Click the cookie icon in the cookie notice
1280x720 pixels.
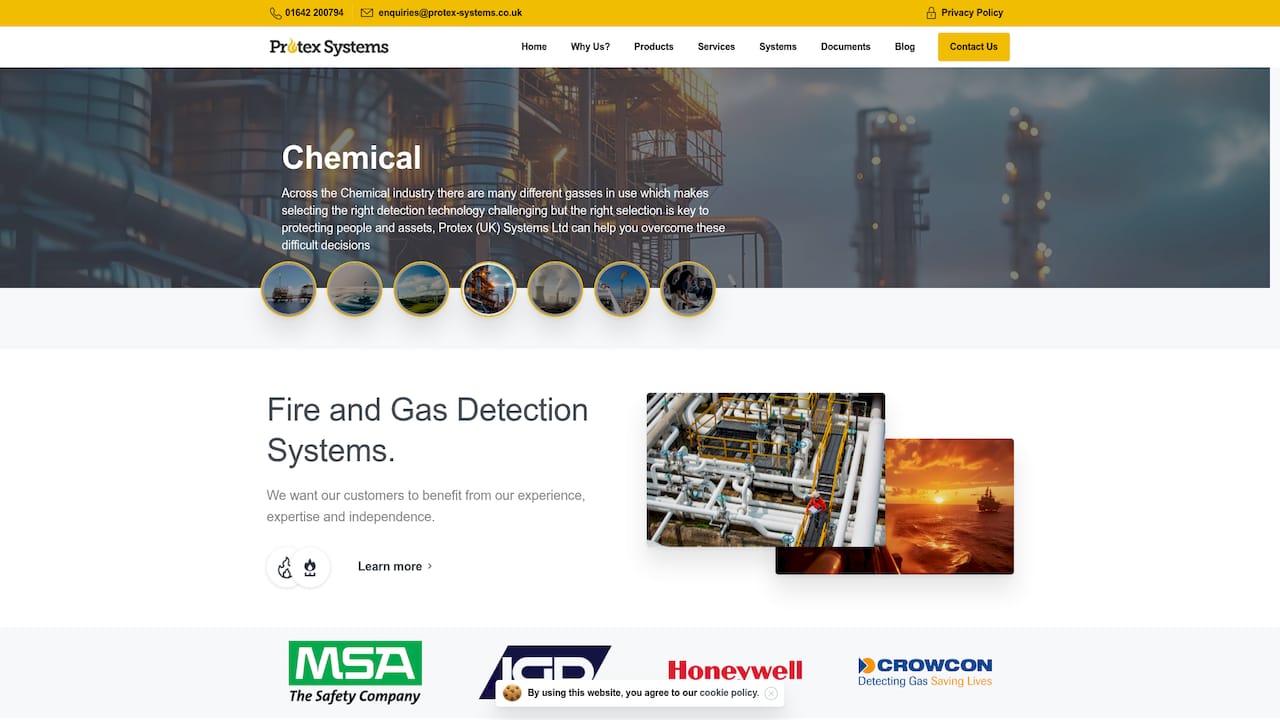point(512,693)
